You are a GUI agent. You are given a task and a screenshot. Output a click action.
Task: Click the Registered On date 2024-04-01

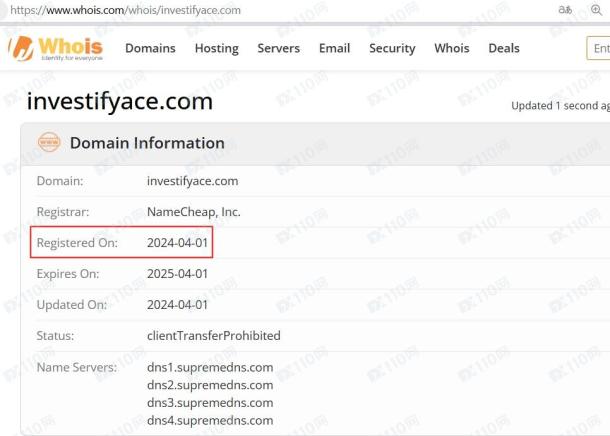[x=177, y=243]
